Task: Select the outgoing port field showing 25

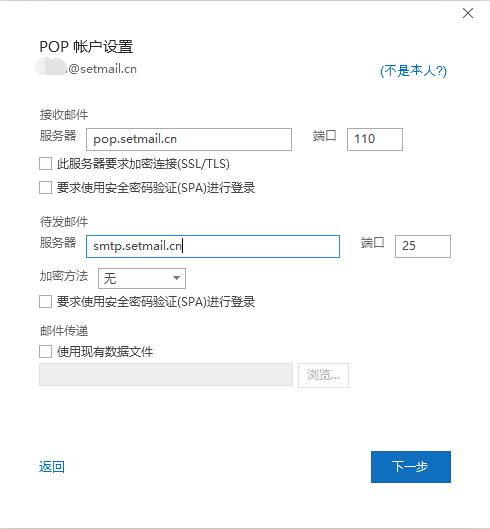Action: [x=423, y=246]
